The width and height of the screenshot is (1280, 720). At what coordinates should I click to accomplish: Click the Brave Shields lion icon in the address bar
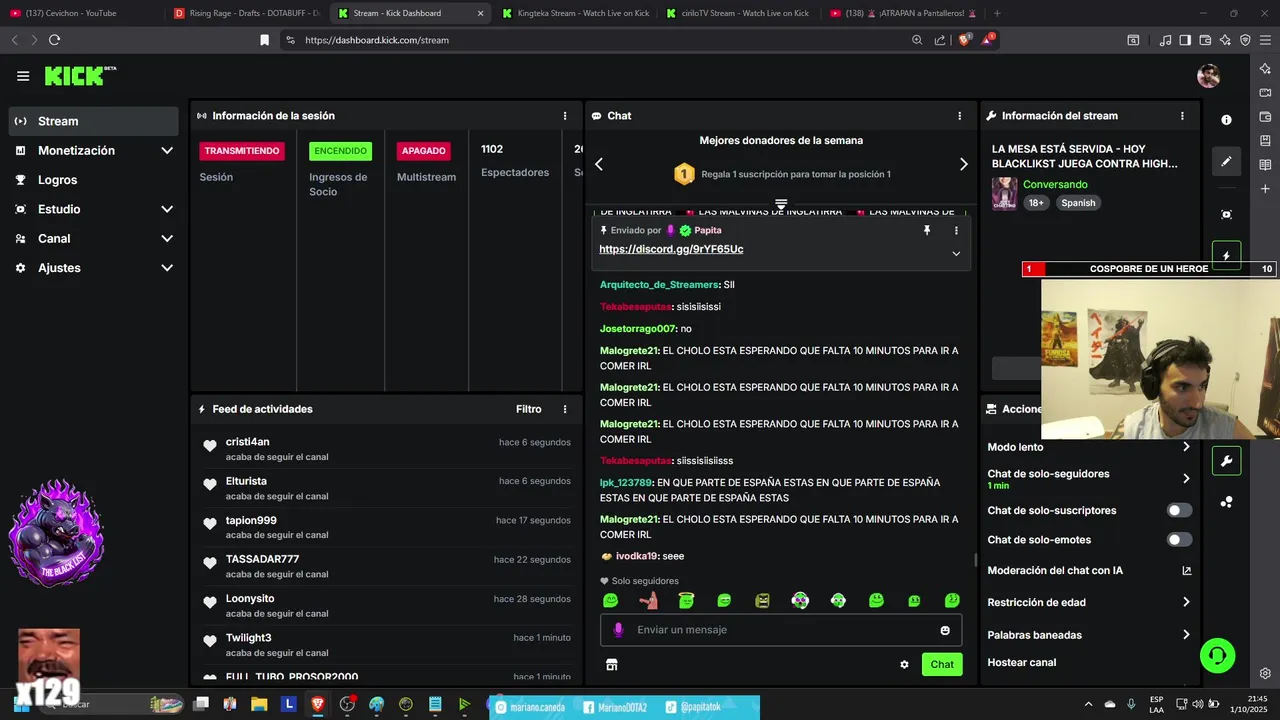[x=964, y=40]
